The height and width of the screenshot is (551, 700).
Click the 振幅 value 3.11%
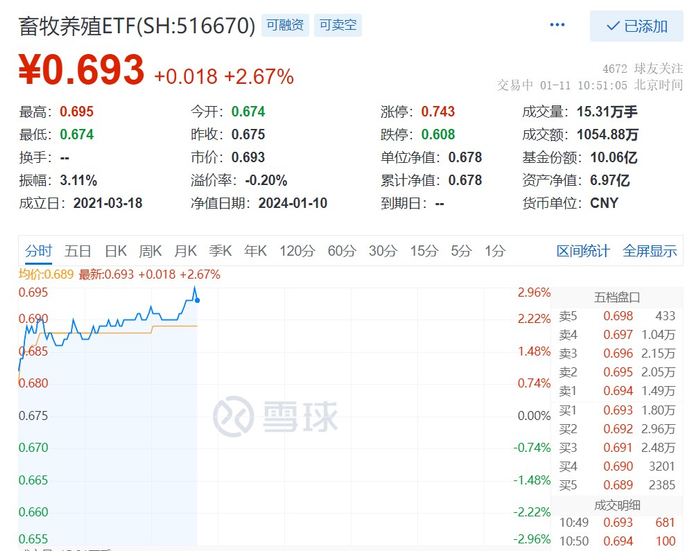pyautogui.click(x=79, y=180)
